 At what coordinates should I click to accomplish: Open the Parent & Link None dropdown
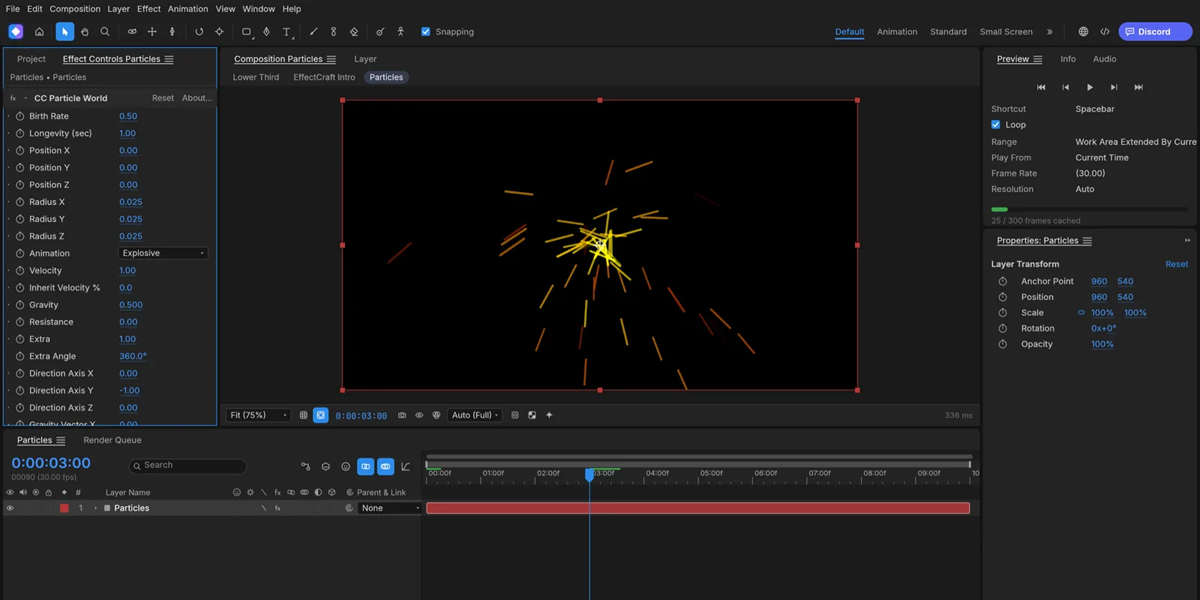(x=390, y=508)
